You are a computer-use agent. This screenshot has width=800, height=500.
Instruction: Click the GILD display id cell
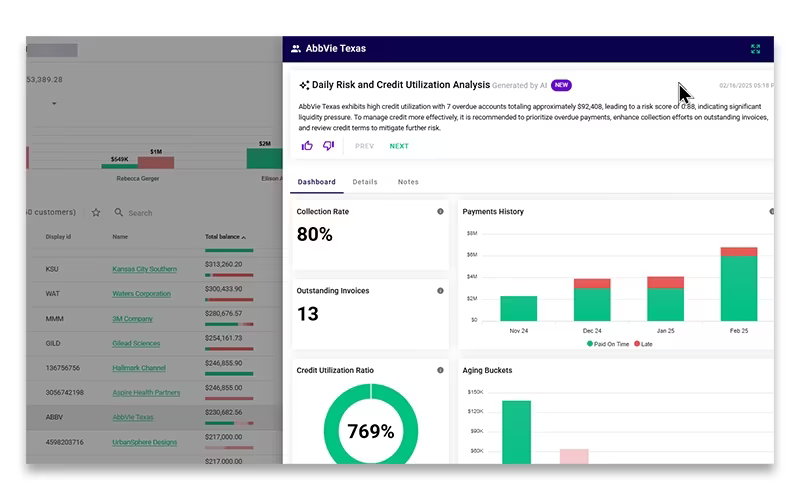53,343
